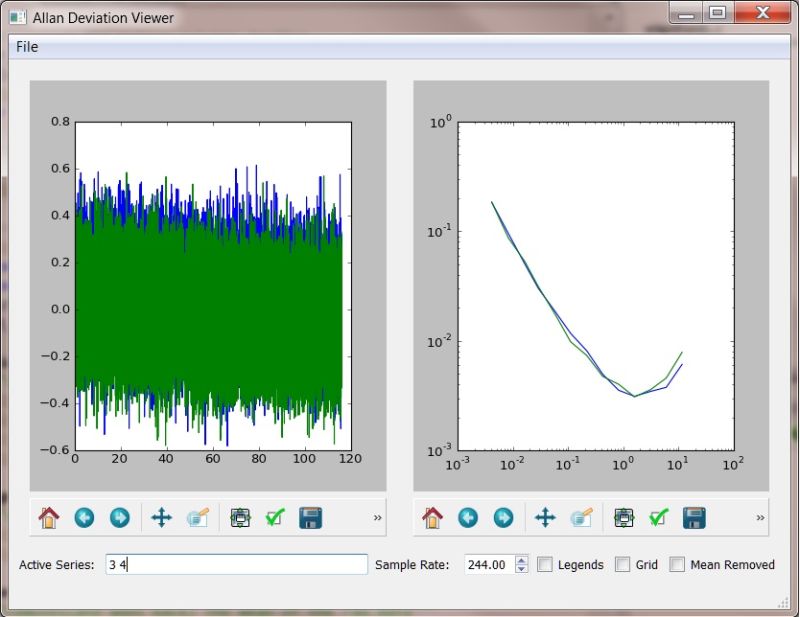Increase Sample Rate using the up spinner arrow
The width and height of the screenshot is (800, 617).
click(521, 559)
